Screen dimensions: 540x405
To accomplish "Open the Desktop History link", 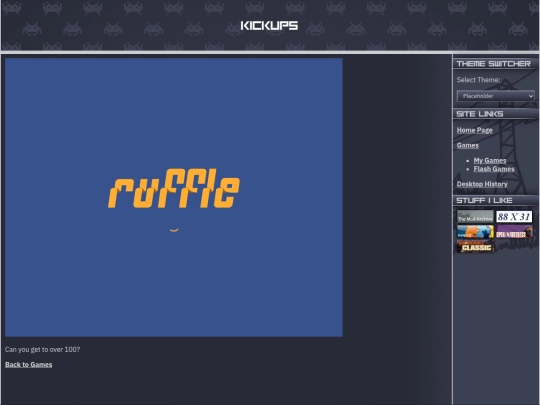I will pos(482,184).
